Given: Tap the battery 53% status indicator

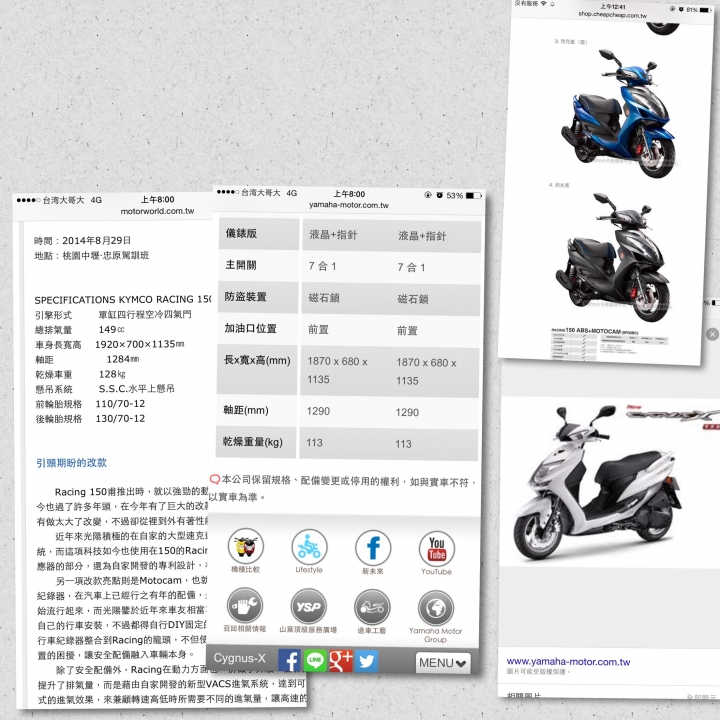Looking at the screenshot, I should pyautogui.click(x=464, y=196).
